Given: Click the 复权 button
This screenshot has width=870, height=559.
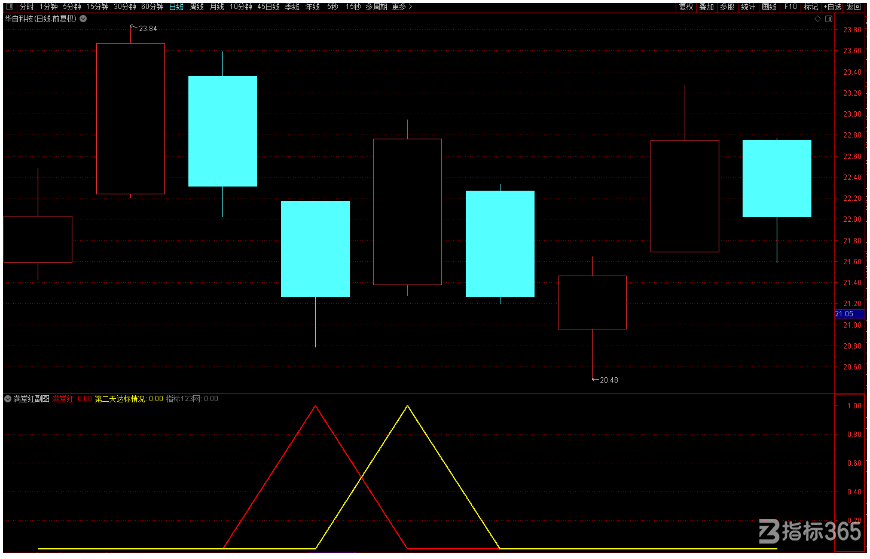Looking at the screenshot, I should [686, 7].
